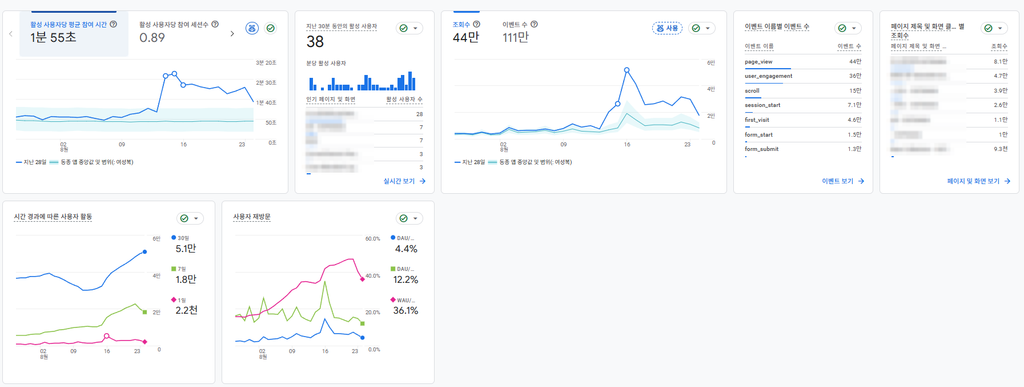Click the green check status icon in engagement time card

coord(270,28)
